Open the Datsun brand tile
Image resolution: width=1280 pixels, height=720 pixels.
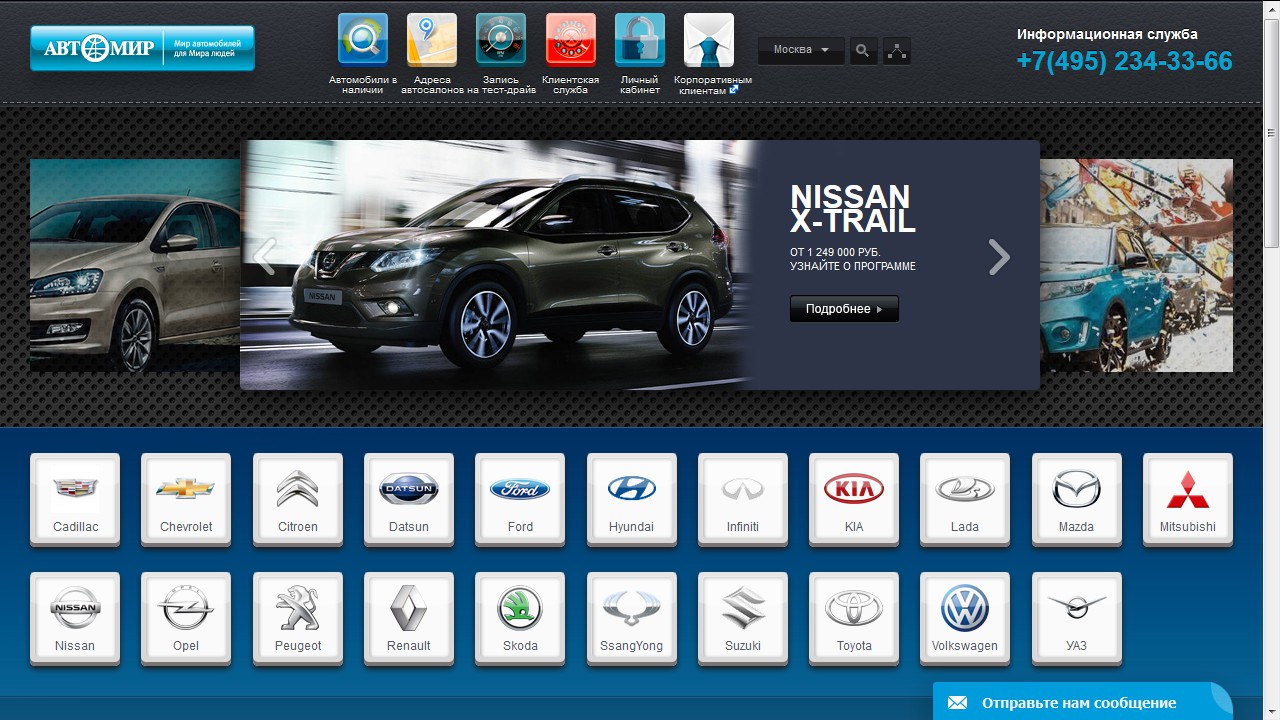[x=409, y=500]
